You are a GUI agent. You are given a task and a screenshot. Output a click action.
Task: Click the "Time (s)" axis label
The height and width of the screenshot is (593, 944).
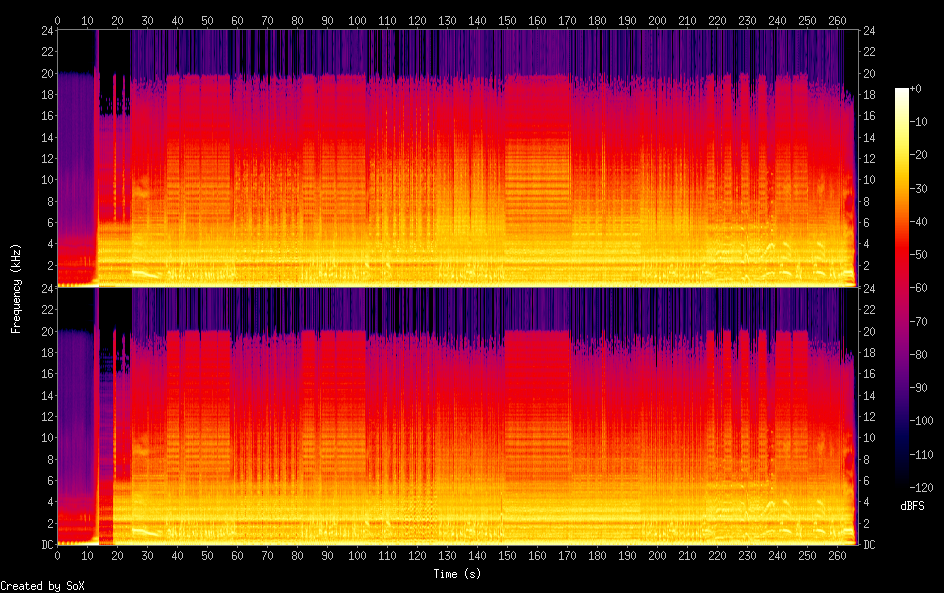pyautogui.click(x=457, y=574)
